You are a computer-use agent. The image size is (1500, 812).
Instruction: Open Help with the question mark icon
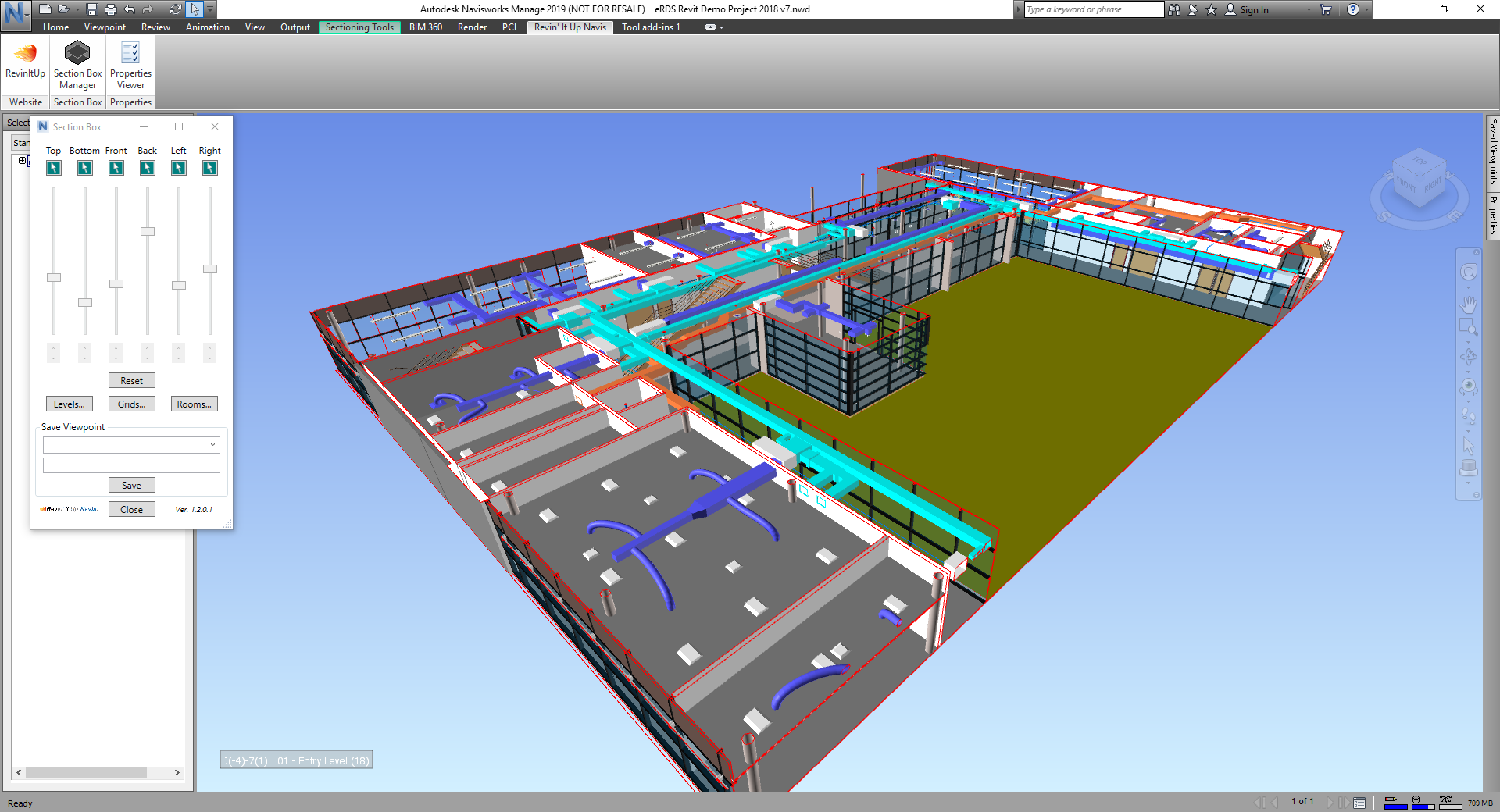[1353, 9]
